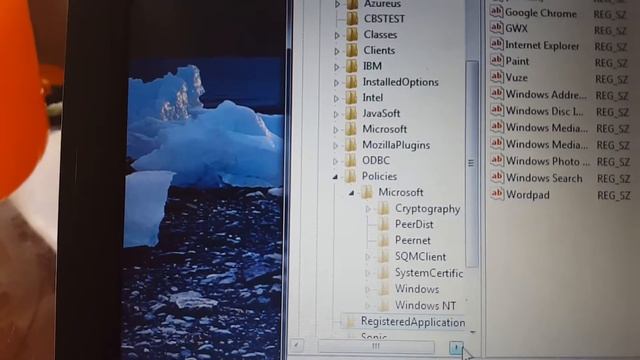The width and height of the screenshot is (640, 360).
Task: Select the CBSTEST key name
Action: tap(384, 19)
